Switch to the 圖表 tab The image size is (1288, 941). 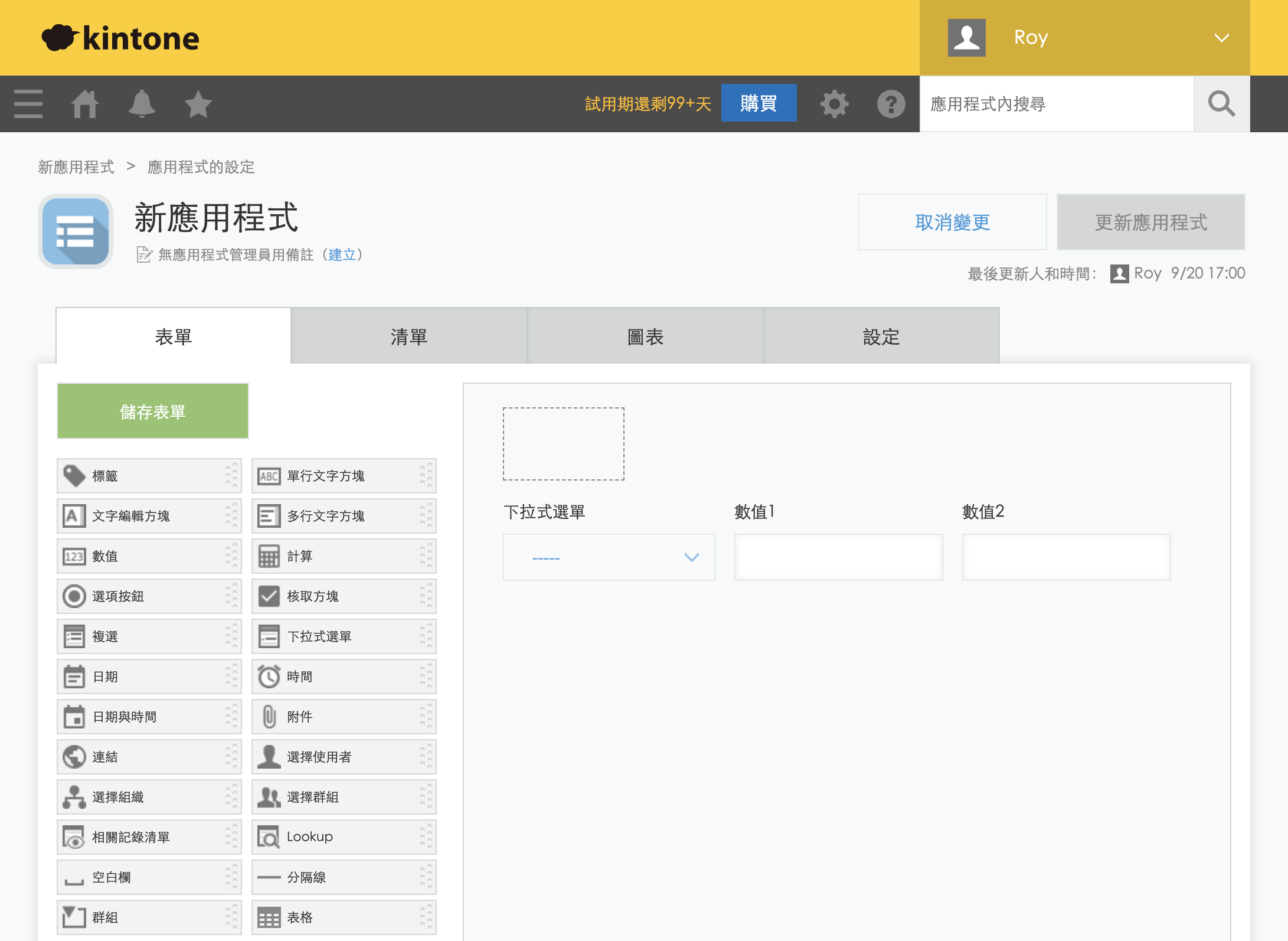pos(645,336)
